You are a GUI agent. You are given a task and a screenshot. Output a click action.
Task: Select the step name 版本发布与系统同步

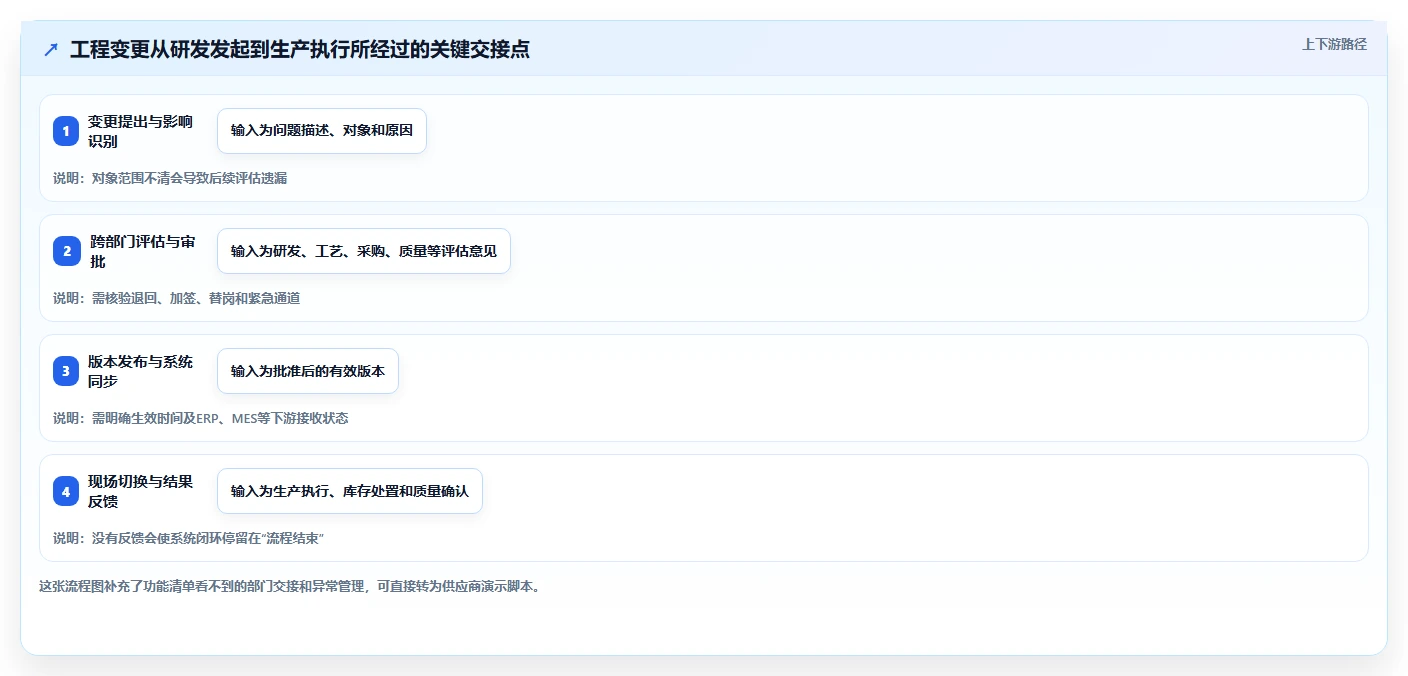click(x=140, y=371)
